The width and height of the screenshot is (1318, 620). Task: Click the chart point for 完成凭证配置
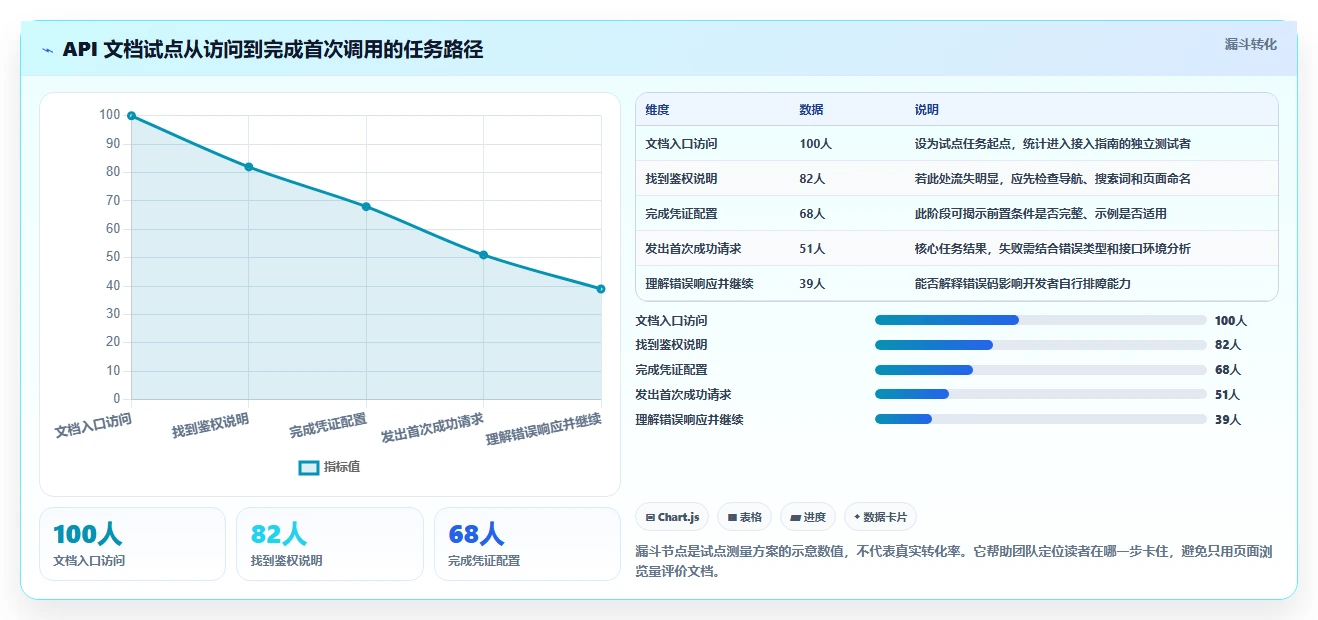click(x=366, y=207)
